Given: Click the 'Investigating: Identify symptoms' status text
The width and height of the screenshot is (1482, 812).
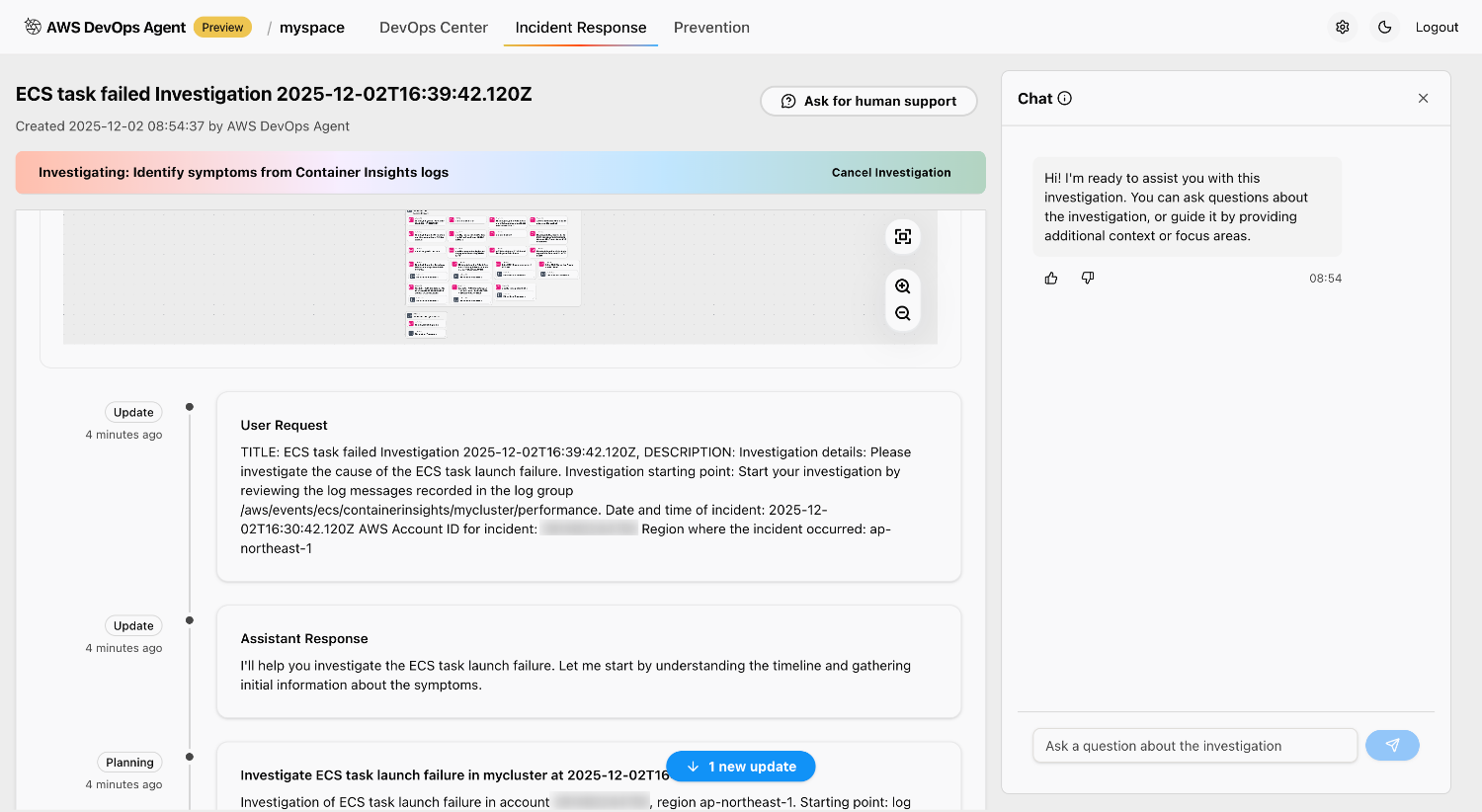Looking at the screenshot, I should point(243,173).
